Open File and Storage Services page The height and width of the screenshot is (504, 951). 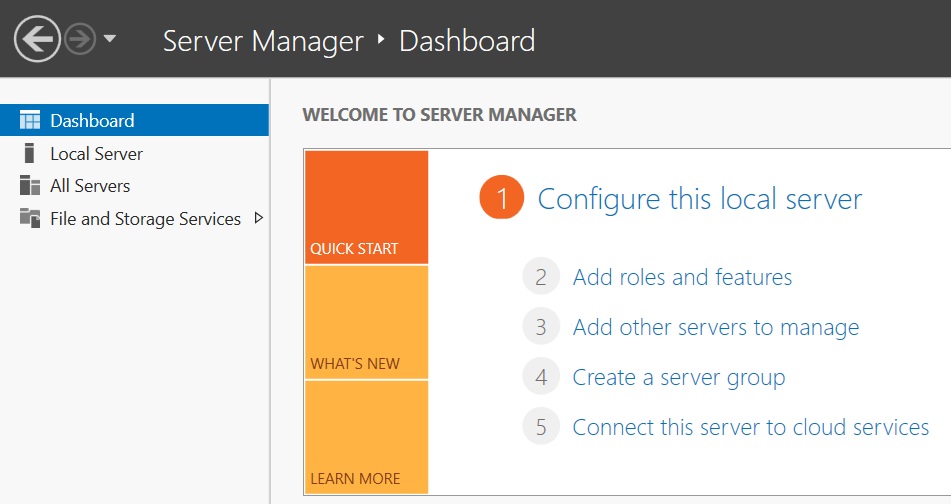pos(145,219)
